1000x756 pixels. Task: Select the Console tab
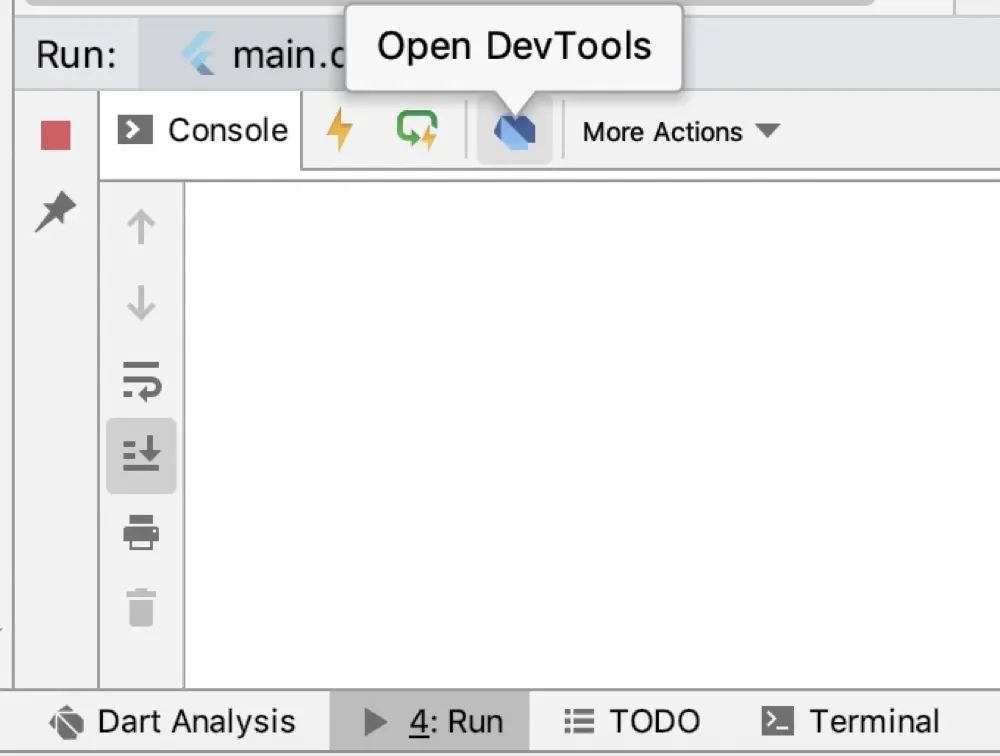(201, 131)
